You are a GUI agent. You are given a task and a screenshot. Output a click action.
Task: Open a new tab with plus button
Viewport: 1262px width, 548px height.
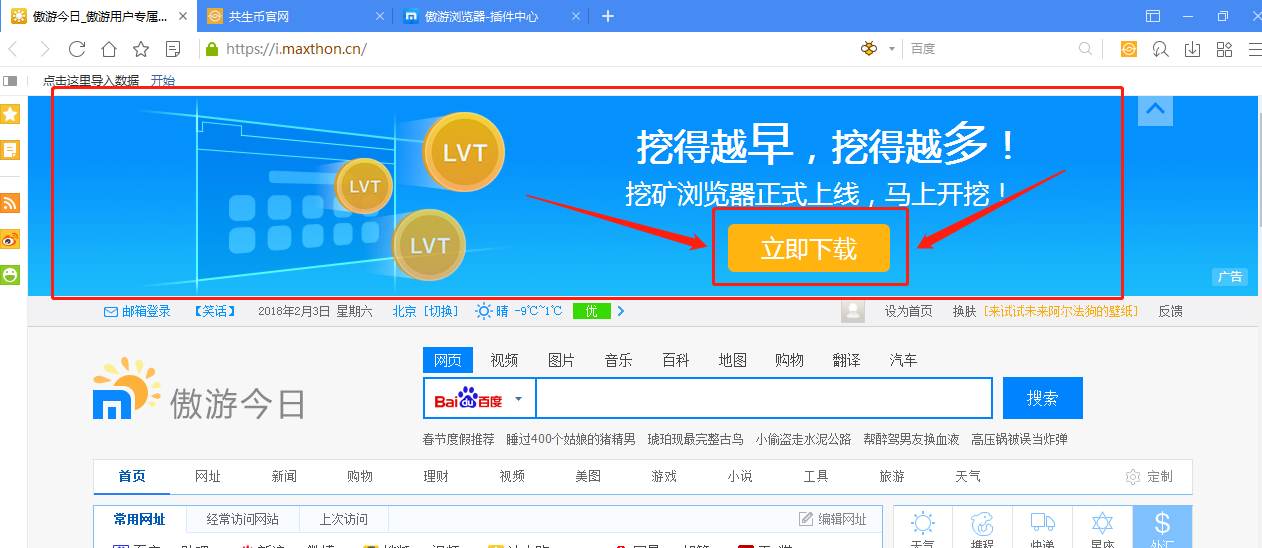608,16
